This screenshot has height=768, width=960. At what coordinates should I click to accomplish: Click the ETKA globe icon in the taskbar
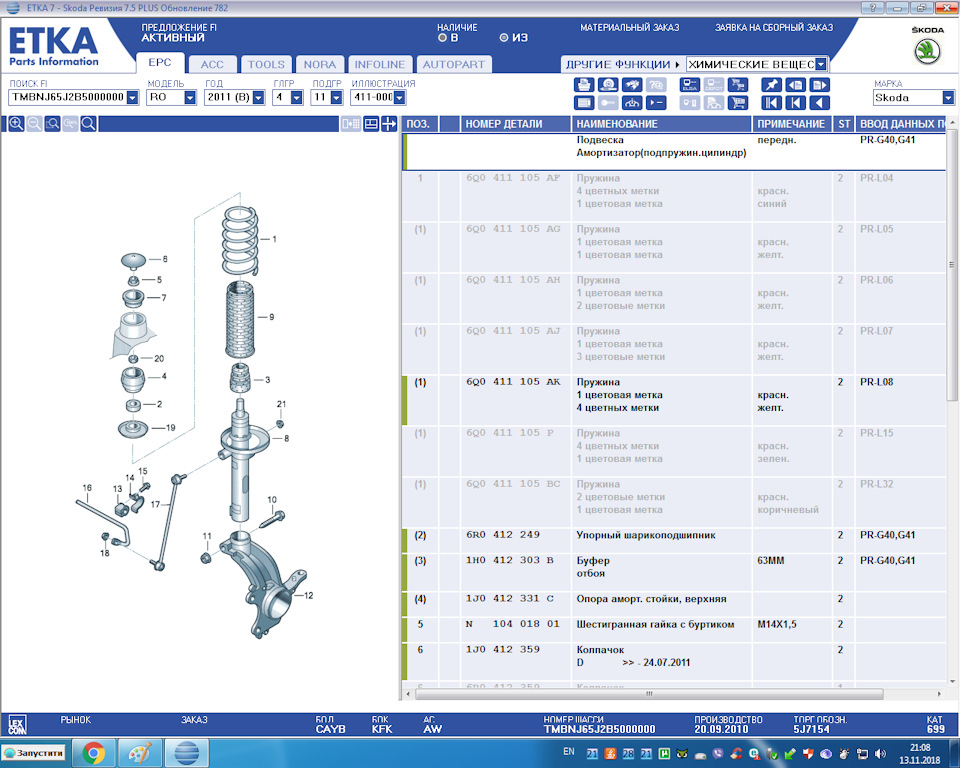click(x=186, y=753)
